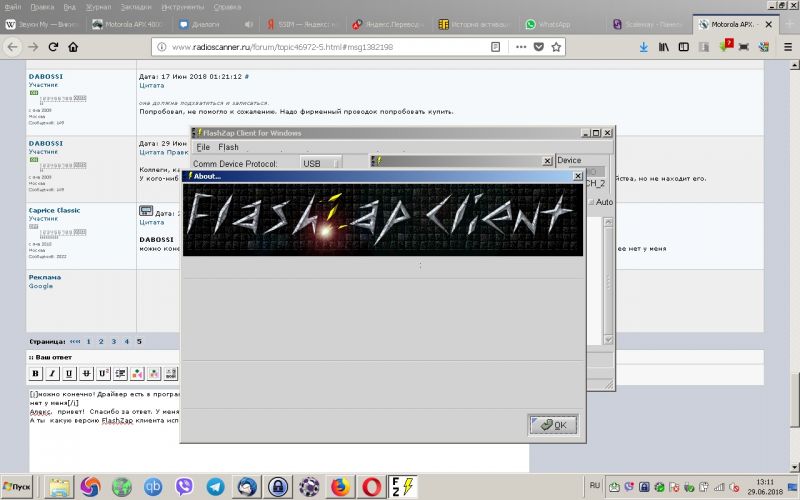Go to forum page 4
Viewport: 800px width, 500px height.
127,342
